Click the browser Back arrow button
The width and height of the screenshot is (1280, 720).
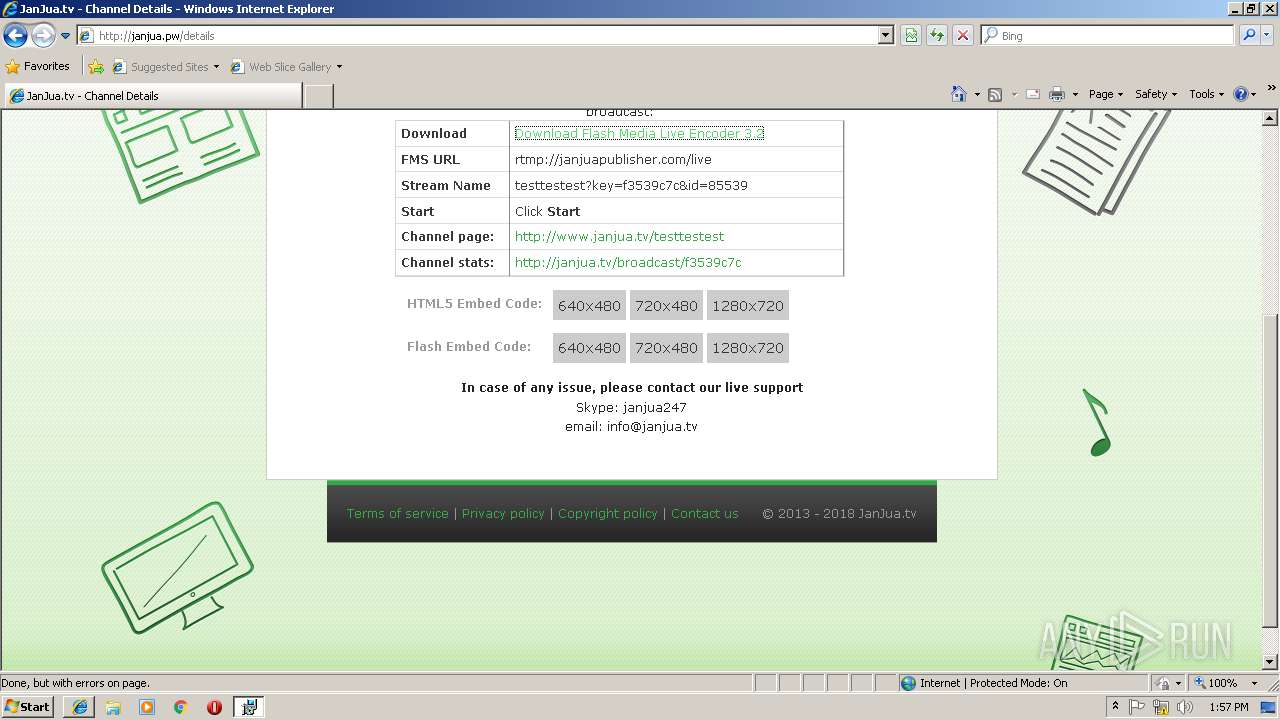click(x=15, y=36)
